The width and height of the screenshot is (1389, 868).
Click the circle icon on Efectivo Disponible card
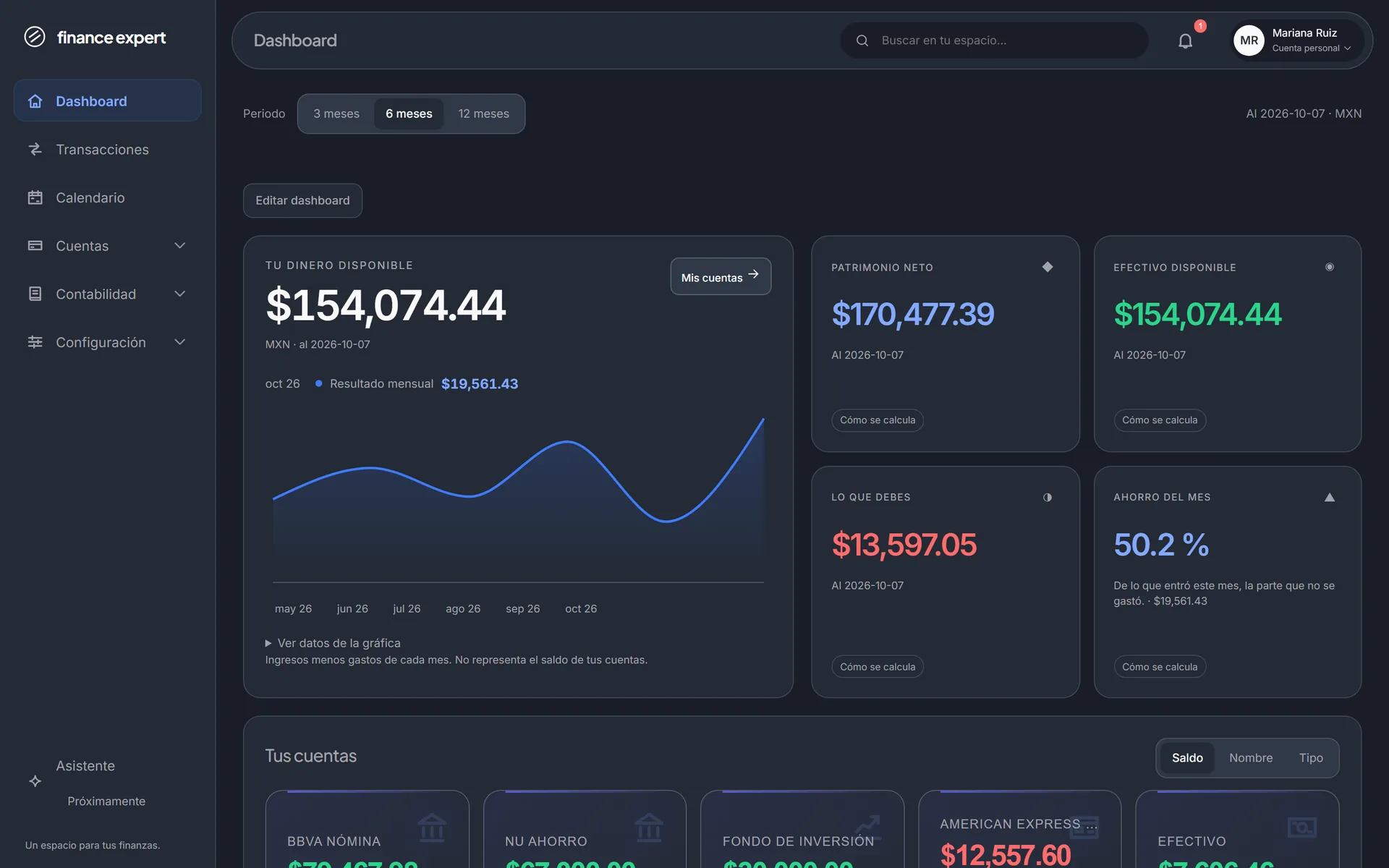(1330, 267)
